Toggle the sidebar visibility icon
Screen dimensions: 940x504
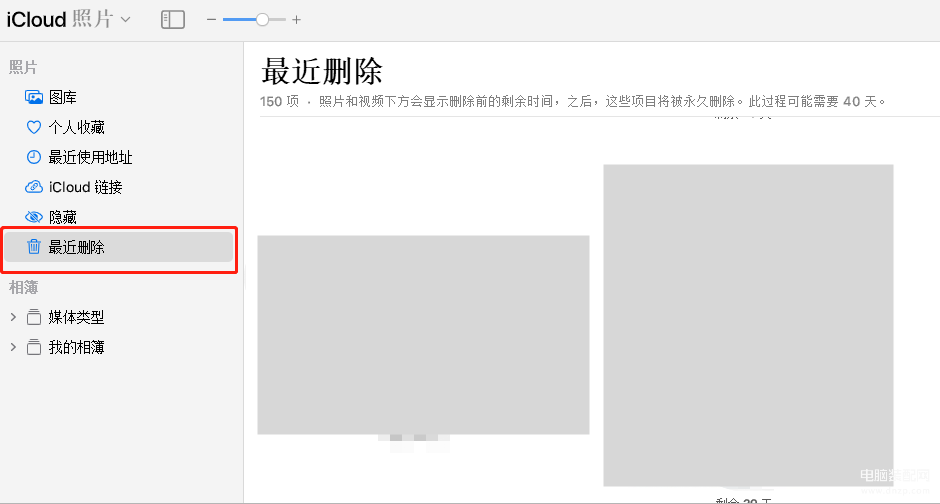click(173, 19)
